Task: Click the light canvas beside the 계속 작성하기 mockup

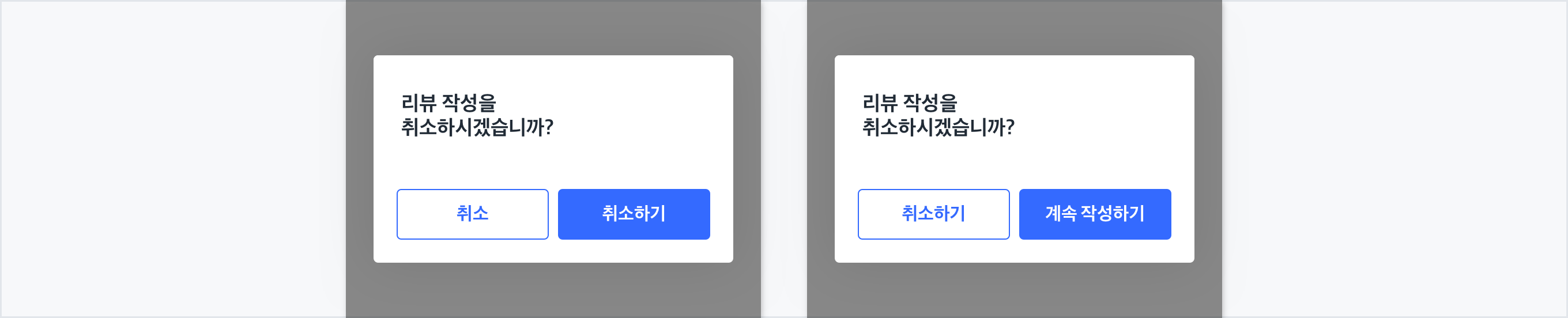Action: click(1394, 158)
